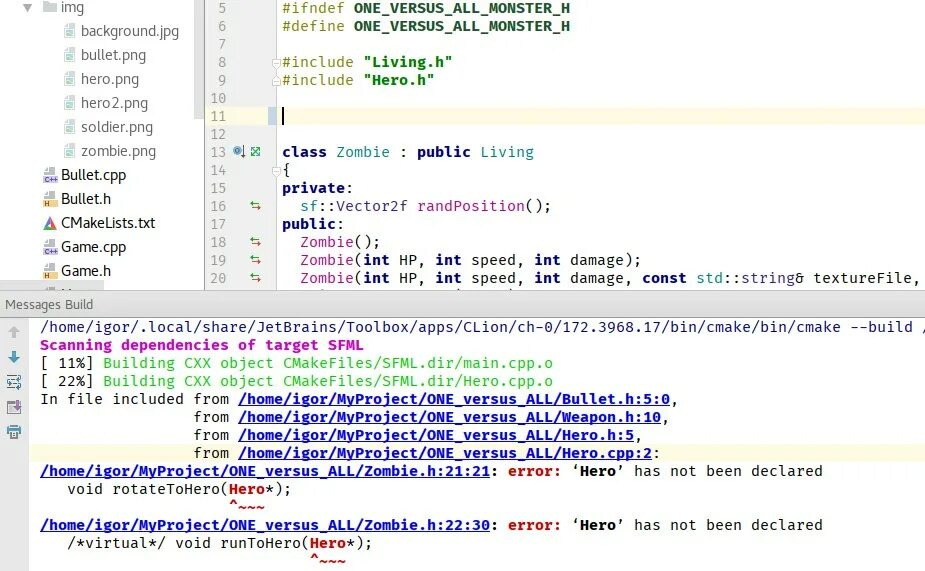Open CMakeLists.txt file
The height and width of the screenshot is (571, 925).
[108, 223]
